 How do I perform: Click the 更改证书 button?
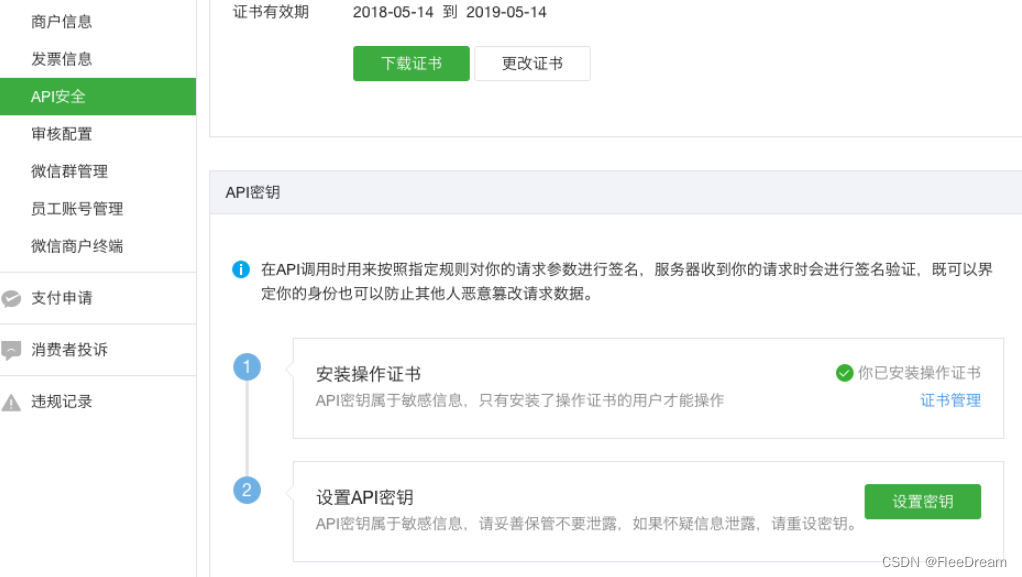[533, 63]
